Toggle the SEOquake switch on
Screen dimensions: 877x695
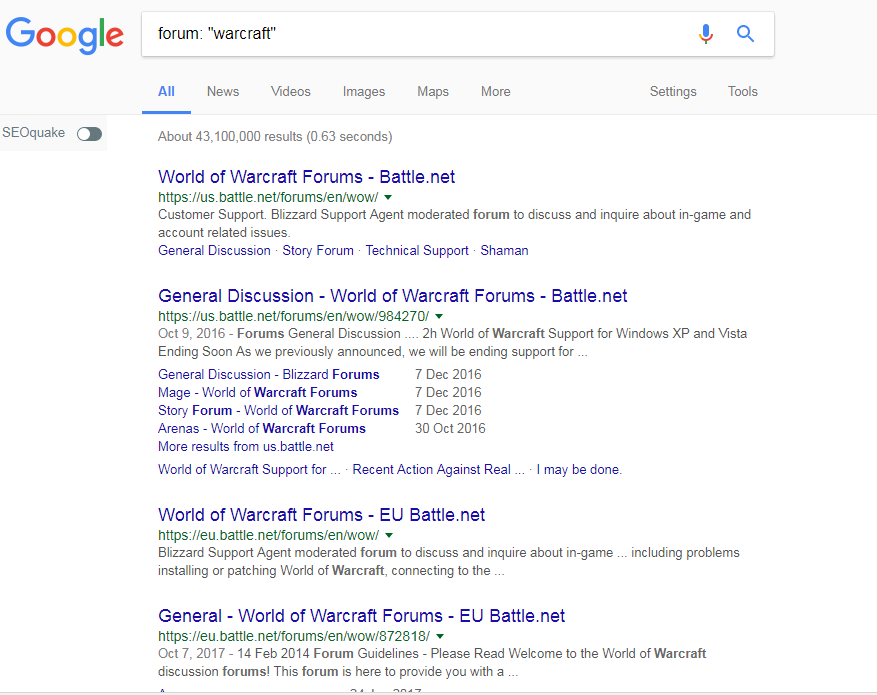point(89,134)
